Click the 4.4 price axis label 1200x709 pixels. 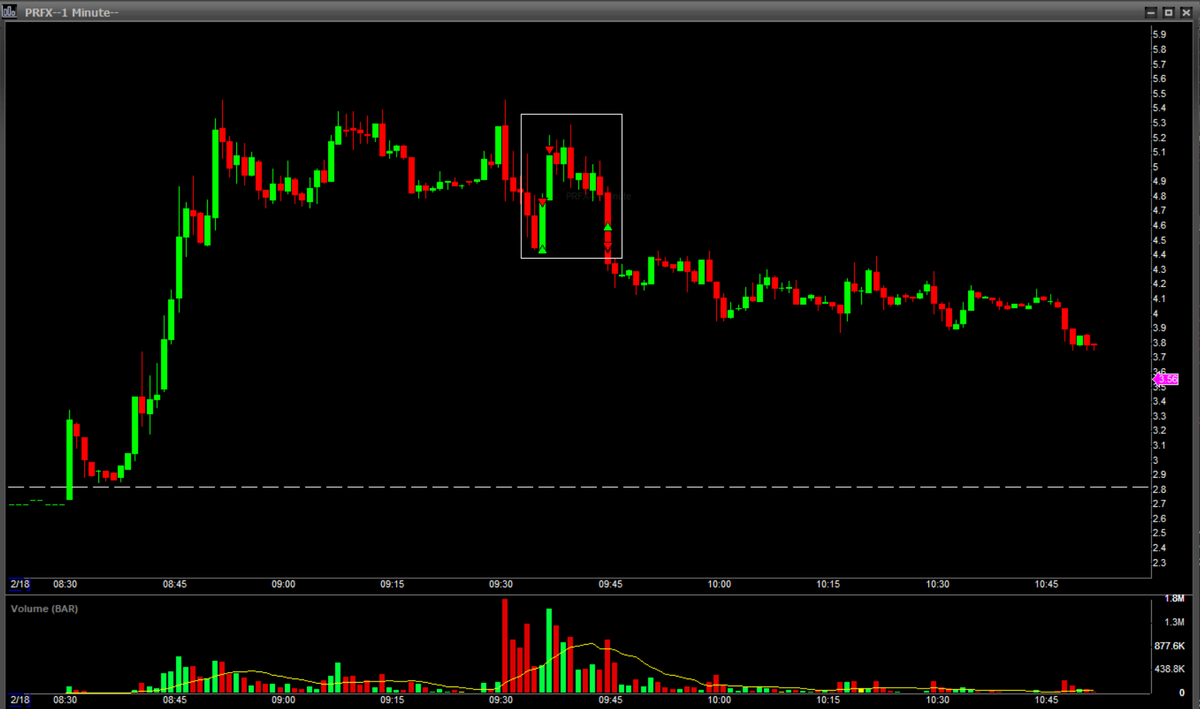(1159, 255)
